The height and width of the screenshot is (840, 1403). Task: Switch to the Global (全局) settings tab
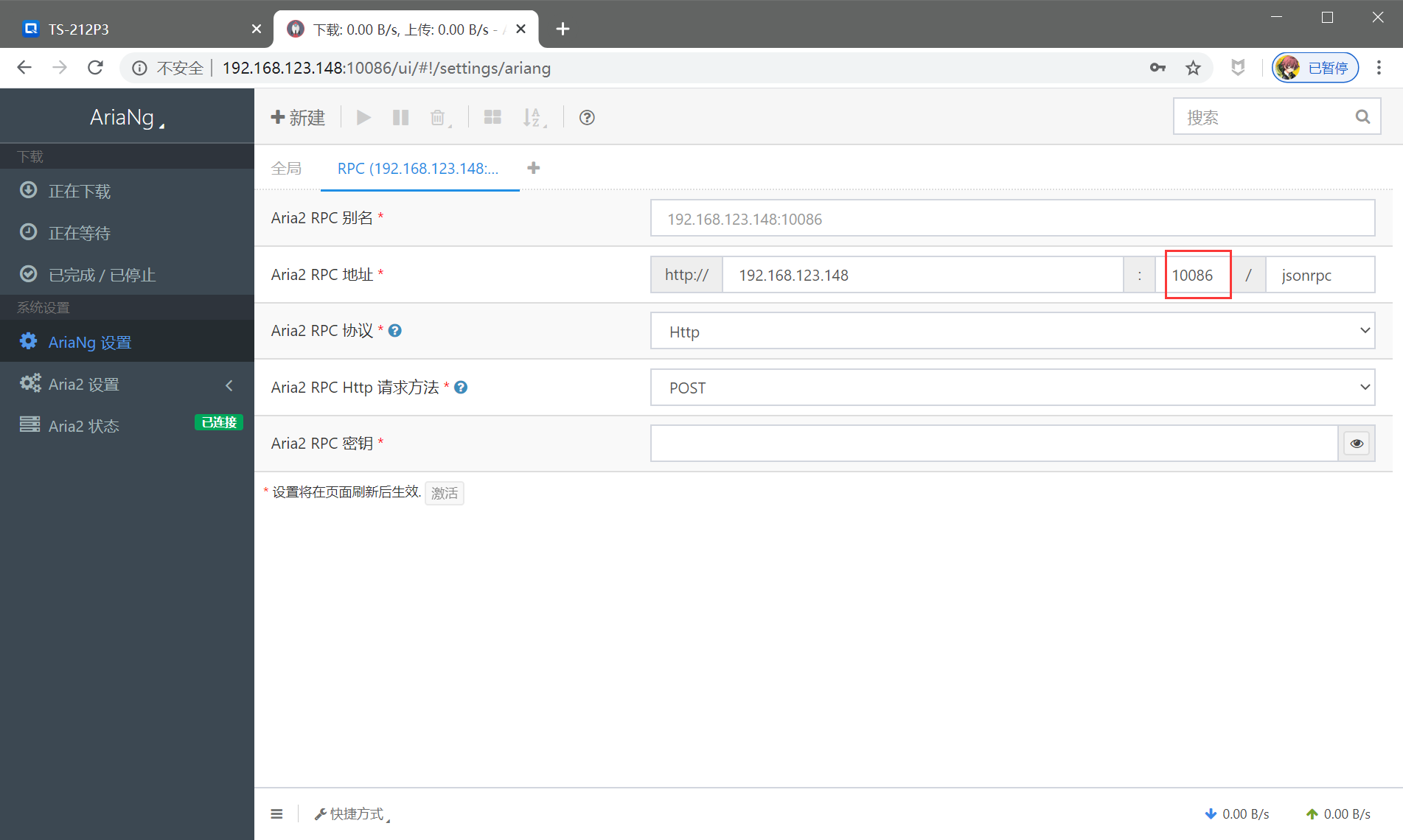(x=286, y=169)
